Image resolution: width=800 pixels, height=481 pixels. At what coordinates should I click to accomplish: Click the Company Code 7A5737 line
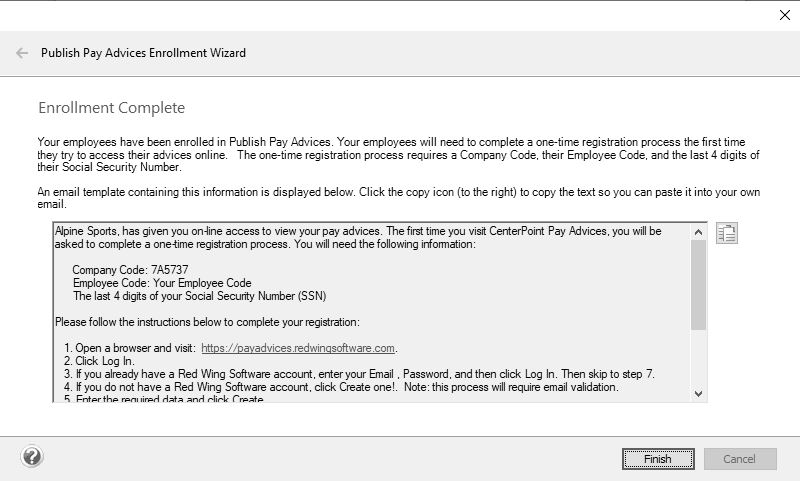130,270
